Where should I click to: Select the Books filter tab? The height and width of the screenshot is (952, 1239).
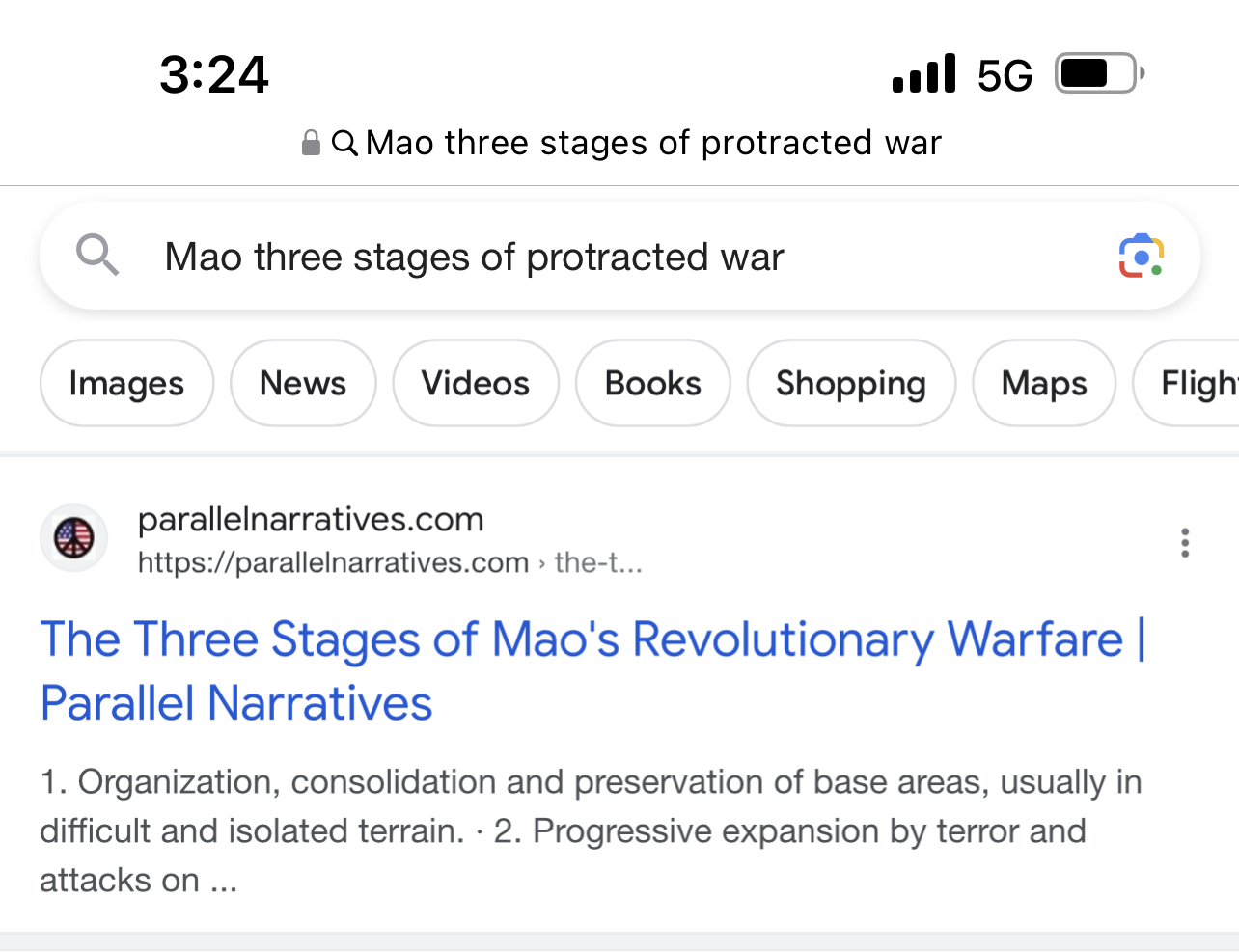(653, 383)
